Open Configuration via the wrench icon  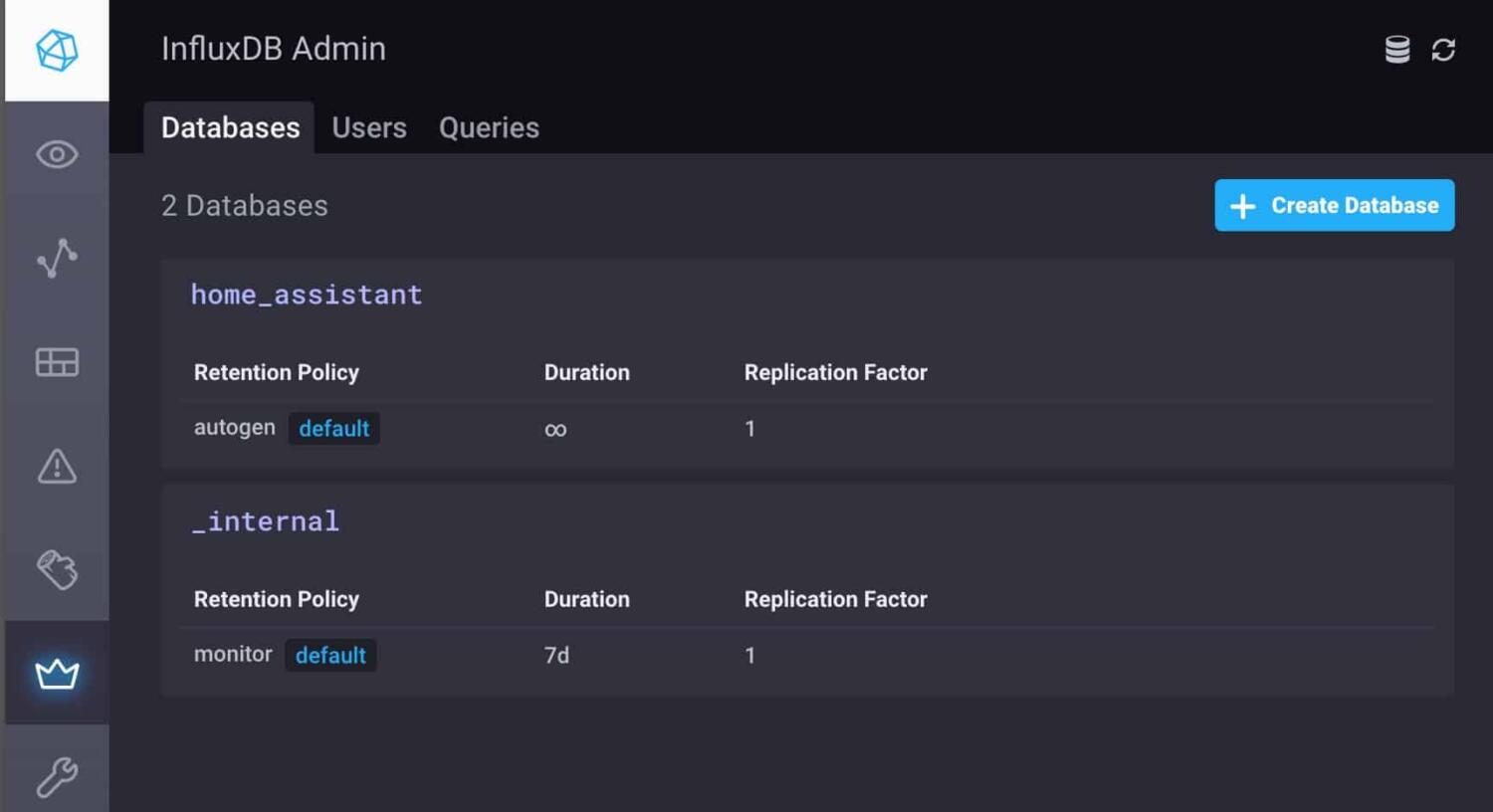coord(57,776)
